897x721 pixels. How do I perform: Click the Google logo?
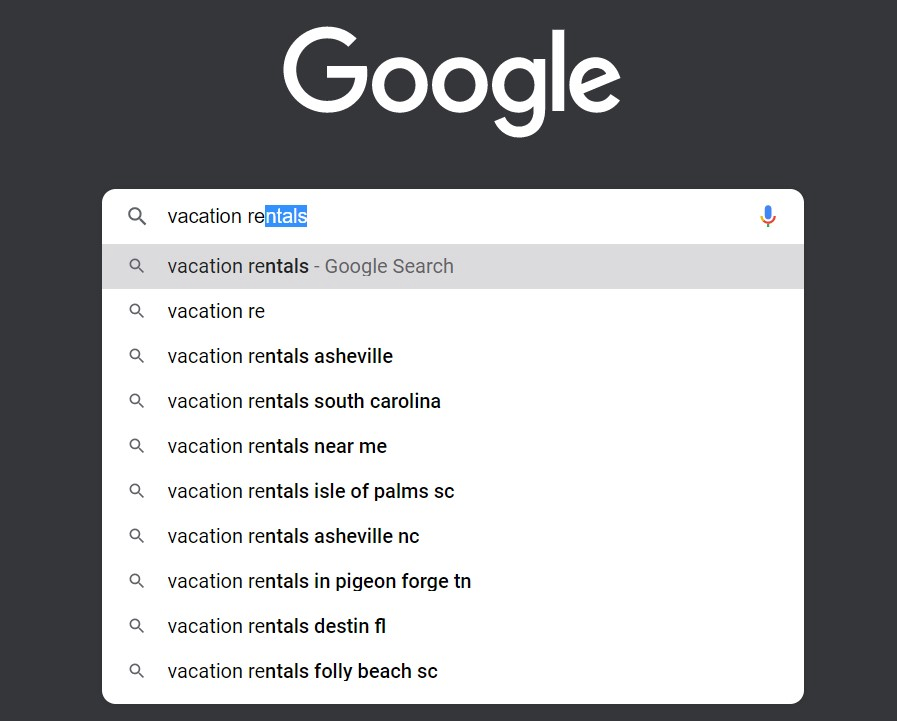[x=452, y=82]
